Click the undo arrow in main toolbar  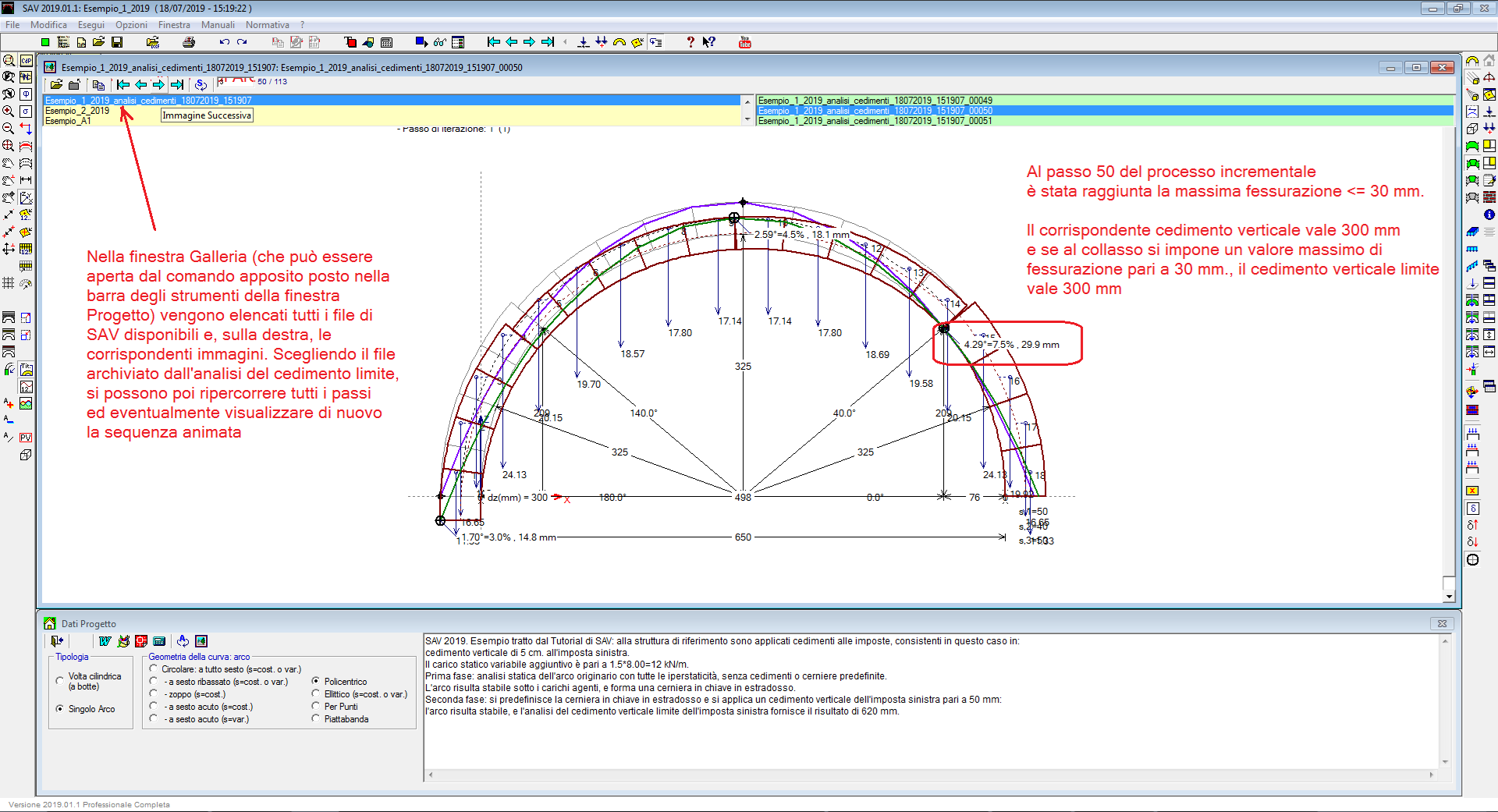tap(225, 42)
